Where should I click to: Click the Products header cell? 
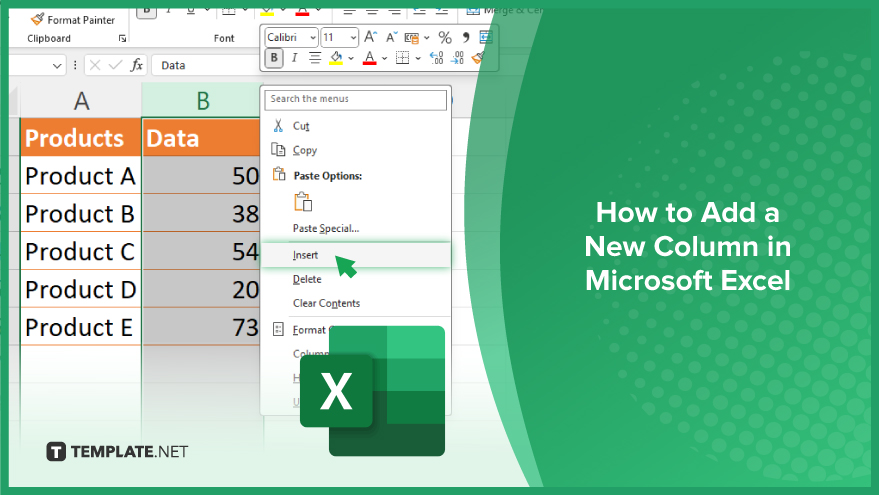click(x=81, y=138)
